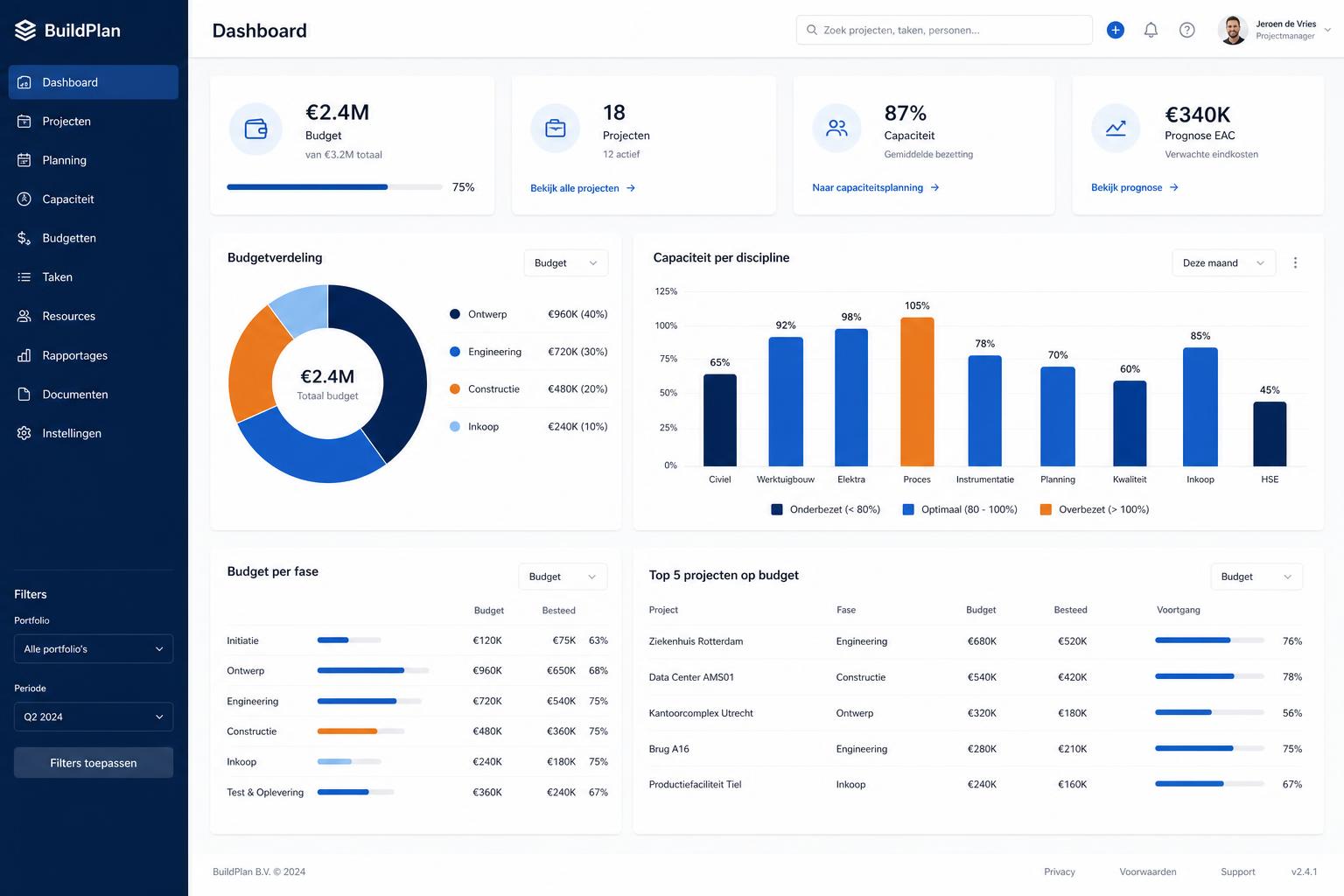The height and width of the screenshot is (896, 1344).
Task: Click the Planning calendar icon
Action: pos(24,160)
